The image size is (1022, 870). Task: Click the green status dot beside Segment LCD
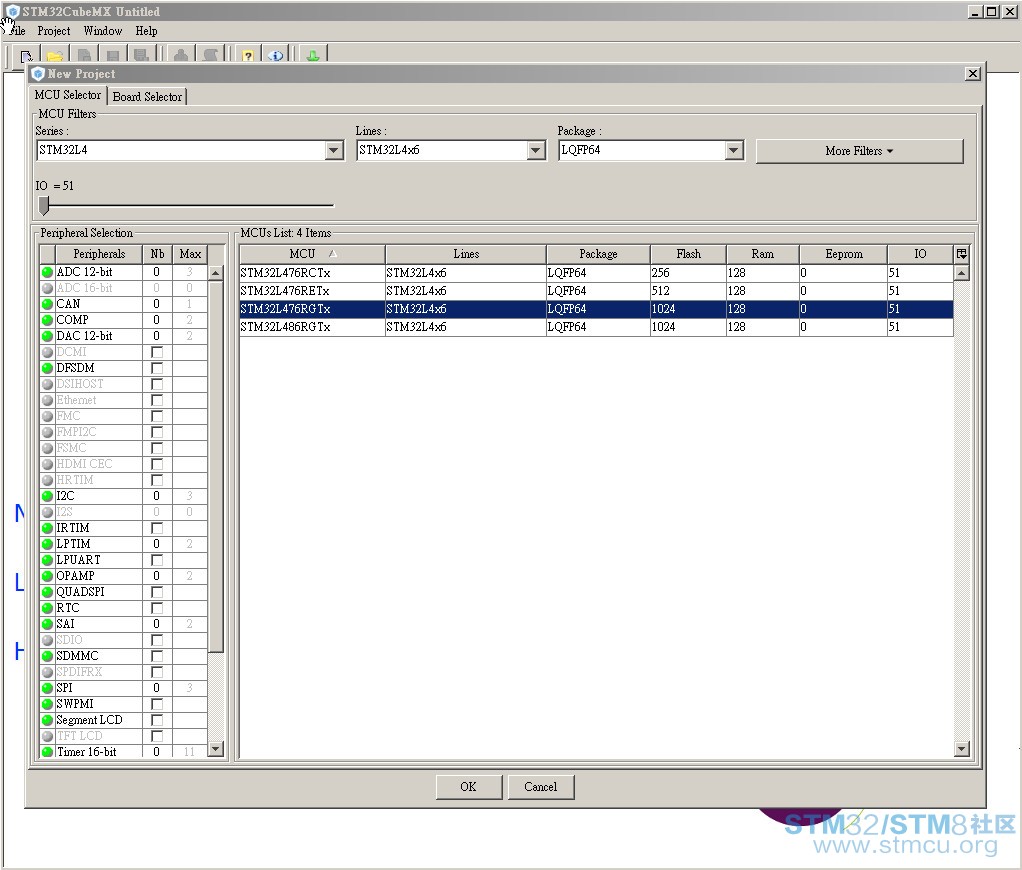[47, 719]
